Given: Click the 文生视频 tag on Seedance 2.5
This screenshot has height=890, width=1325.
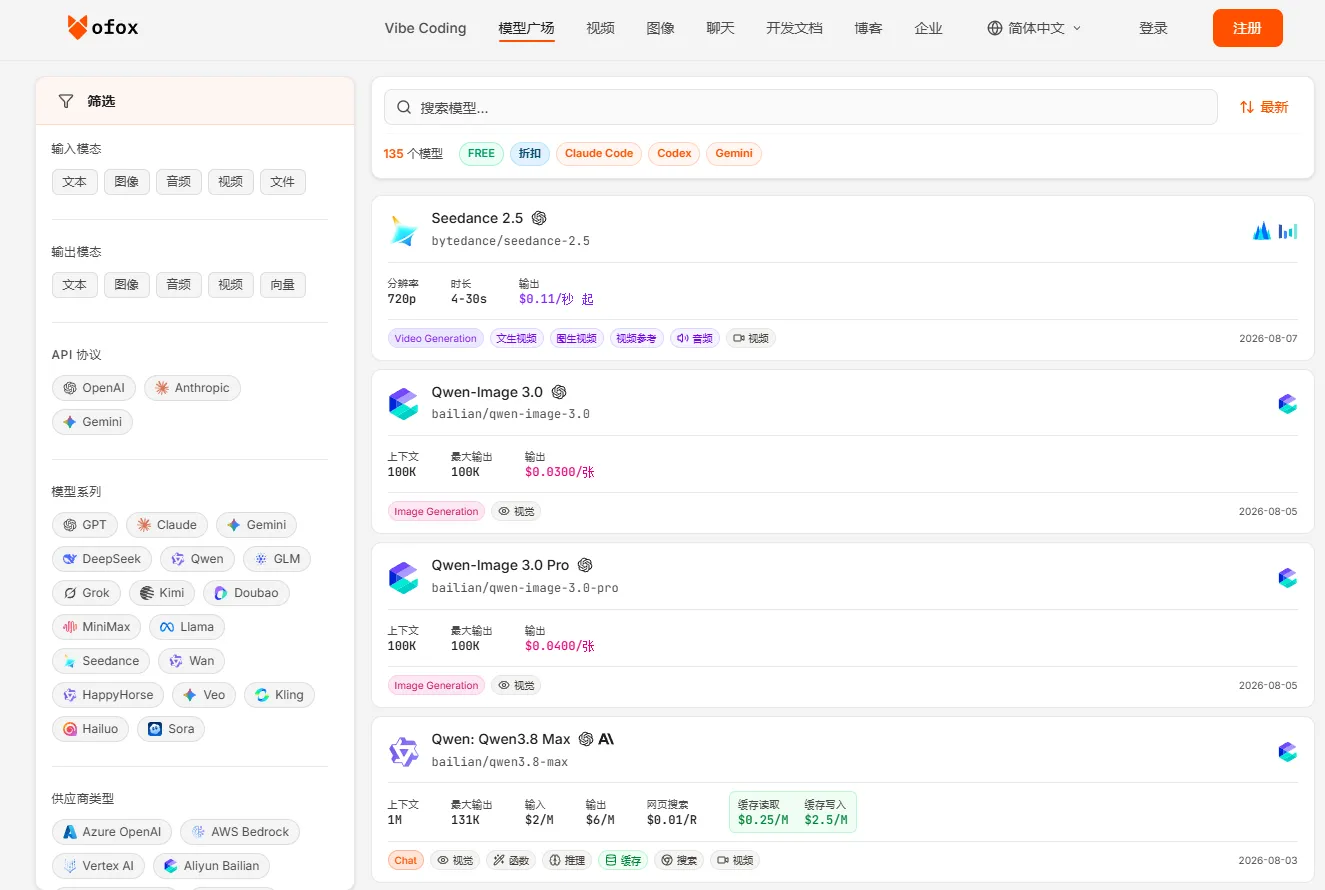Looking at the screenshot, I should 517,338.
